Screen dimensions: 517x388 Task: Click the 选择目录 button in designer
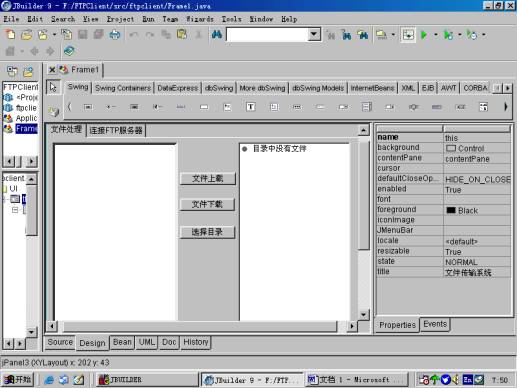207,232
